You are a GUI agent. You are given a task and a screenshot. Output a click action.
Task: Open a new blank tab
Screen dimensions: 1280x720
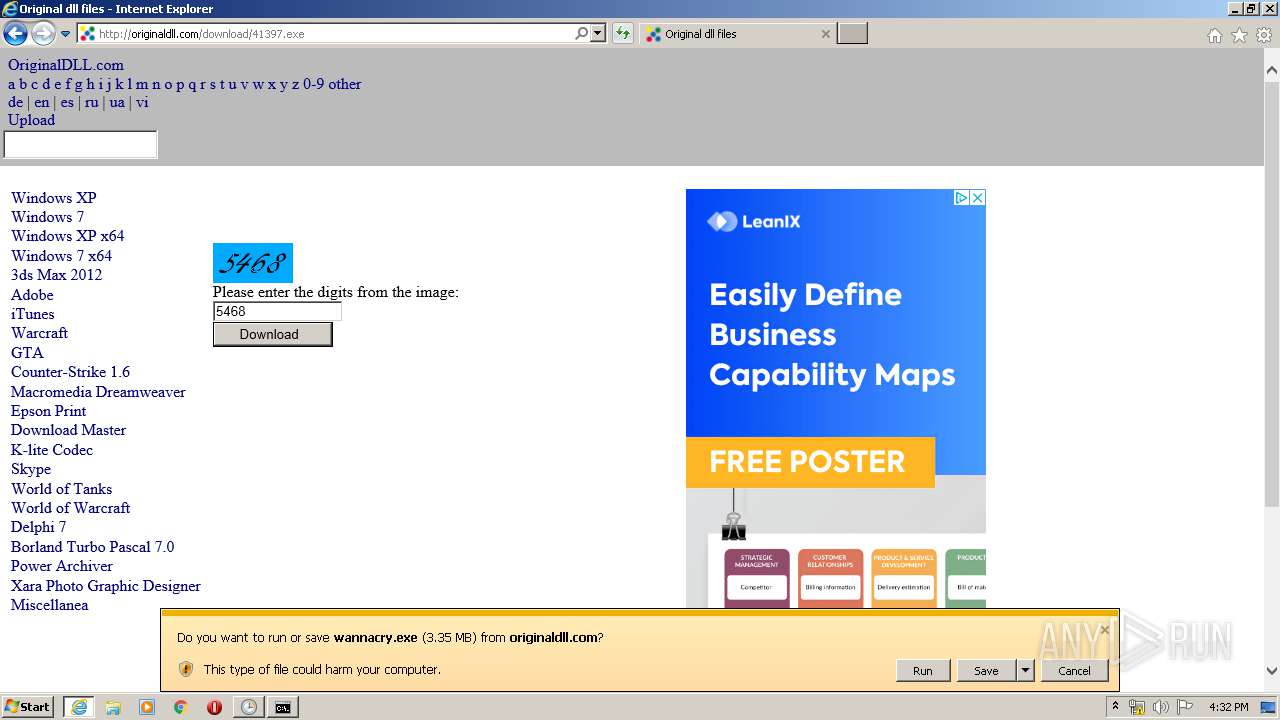point(852,34)
